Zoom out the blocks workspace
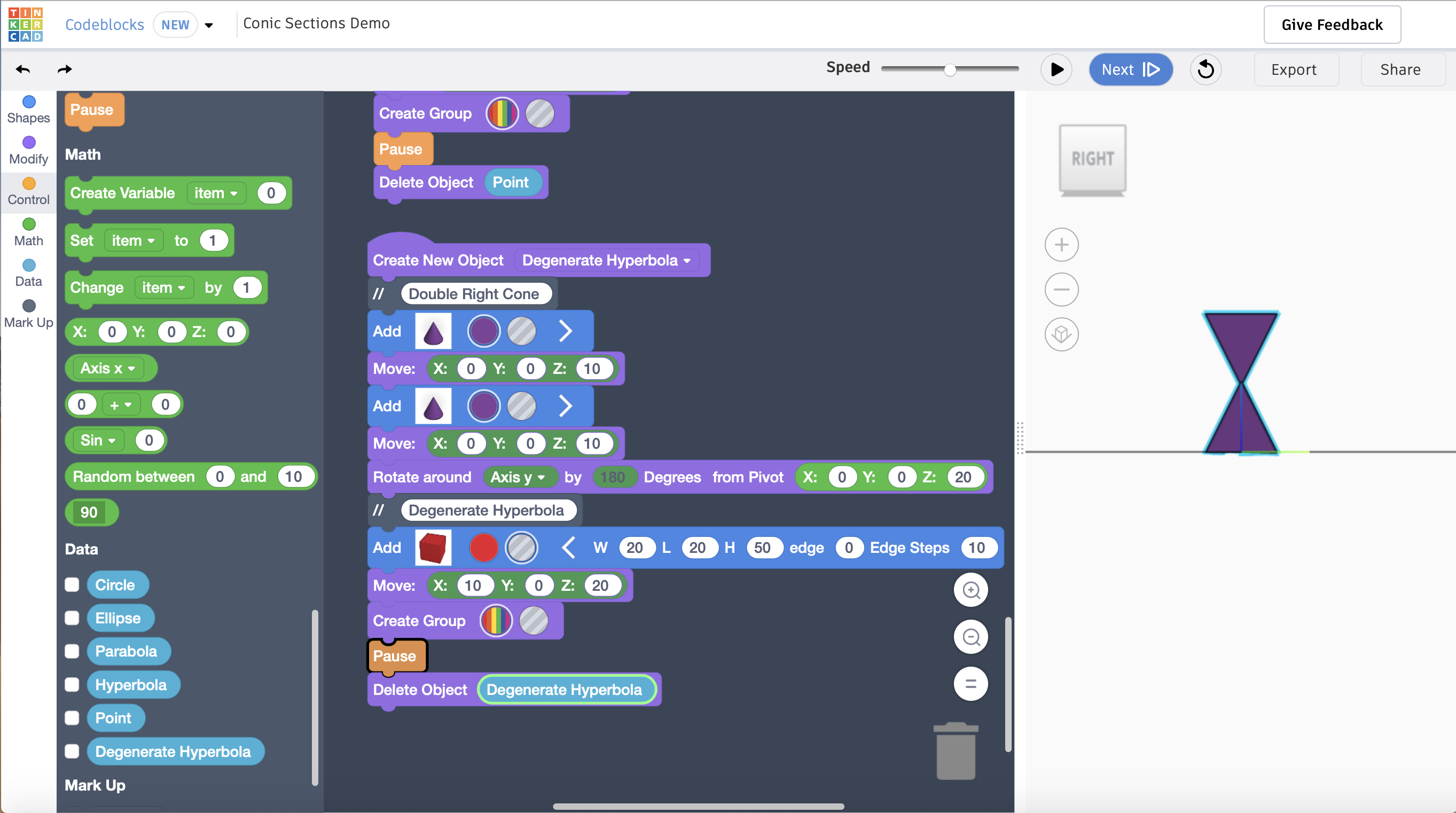The image size is (1456, 813). (x=970, y=637)
